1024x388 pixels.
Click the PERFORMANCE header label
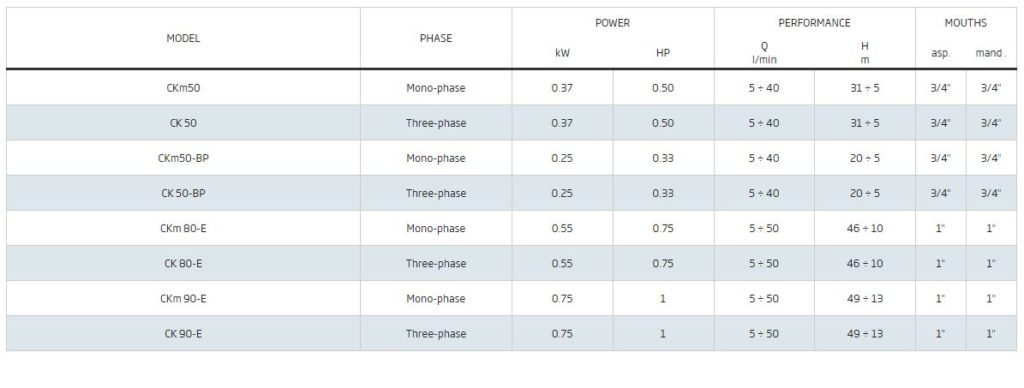814,23
